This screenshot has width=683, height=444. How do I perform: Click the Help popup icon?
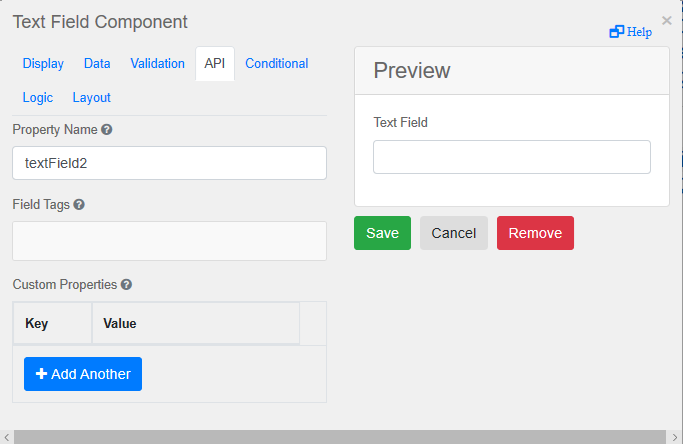coord(616,32)
